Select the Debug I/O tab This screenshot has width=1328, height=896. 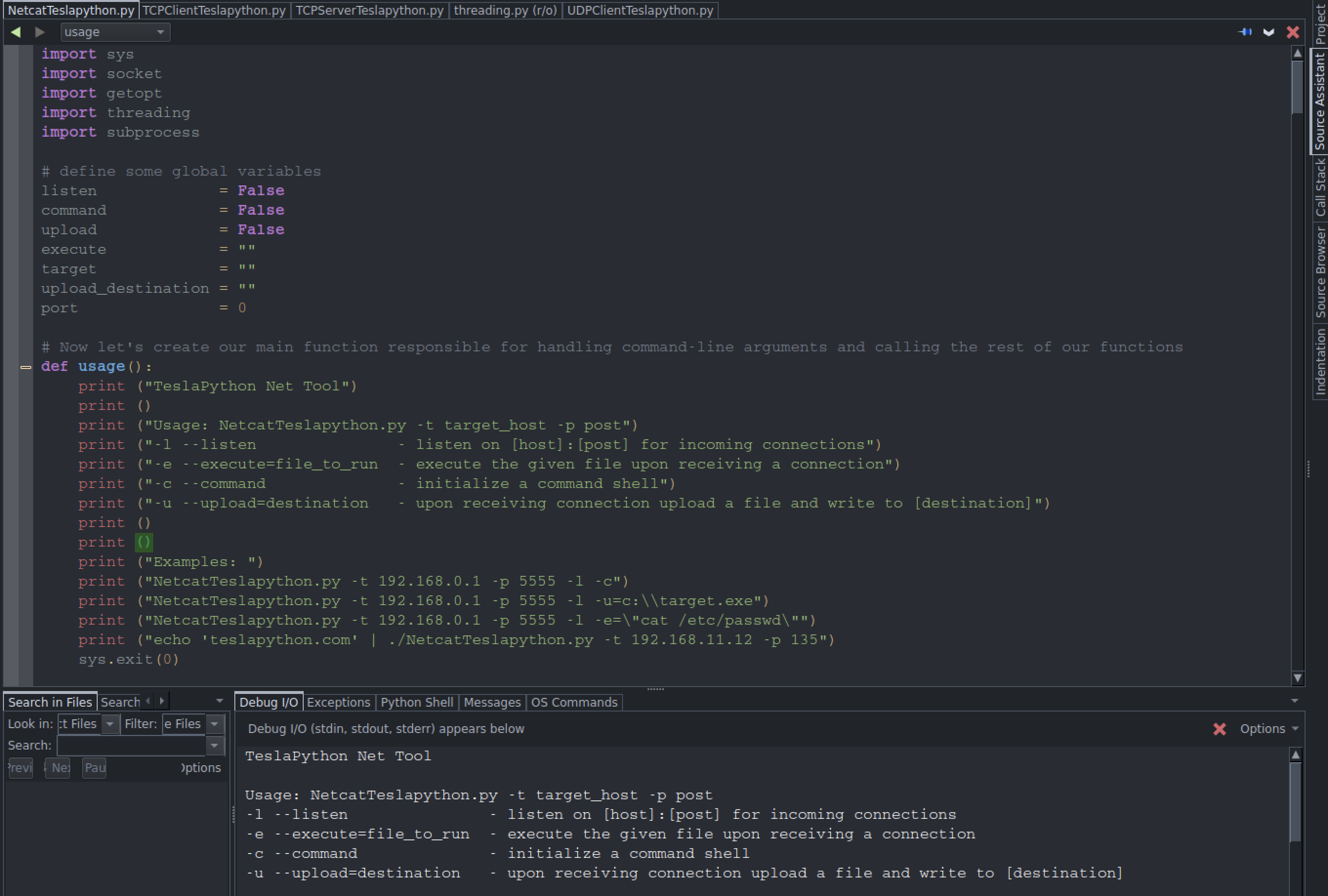point(268,702)
